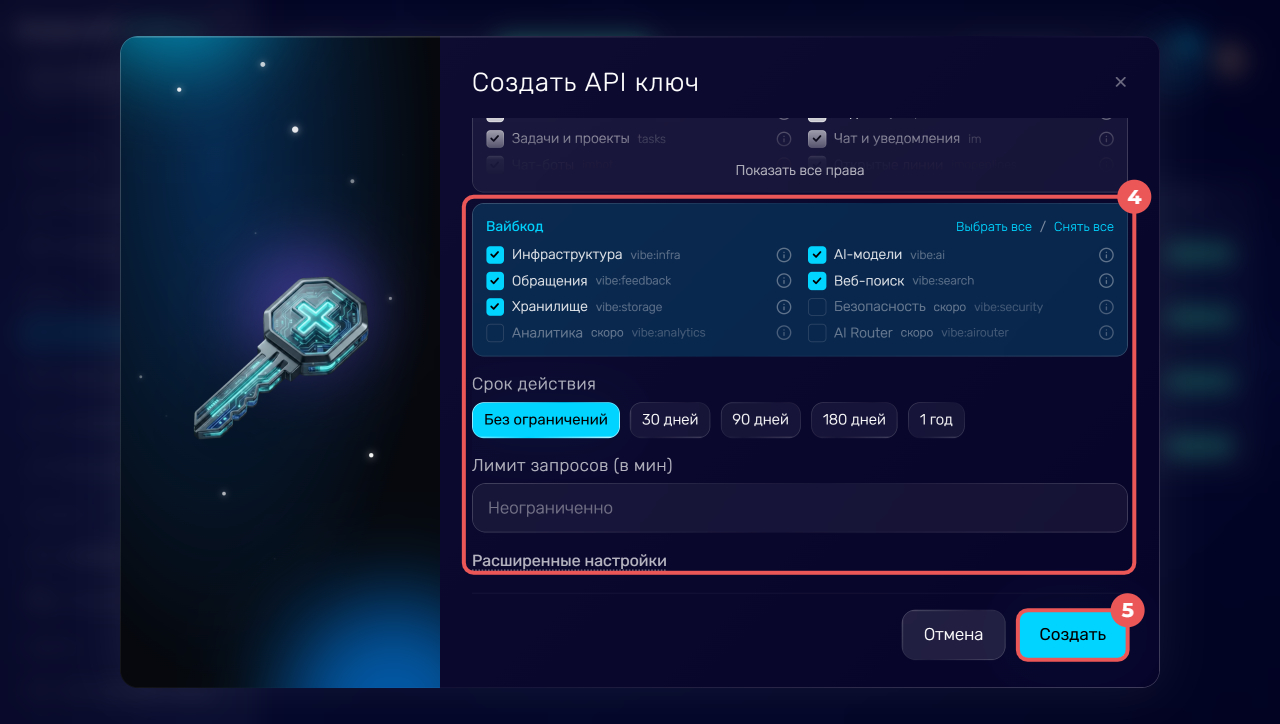This screenshot has height=724, width=1280.
Task: Uncheck the Обращения checkbox
Action: 495,281
